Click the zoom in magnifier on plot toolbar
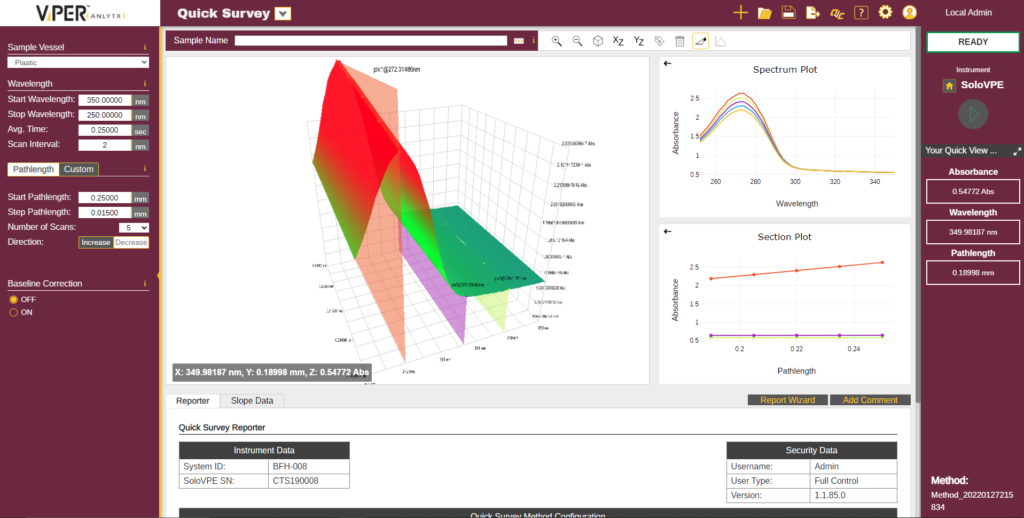 pyautogui.click(x=557, y=41)
